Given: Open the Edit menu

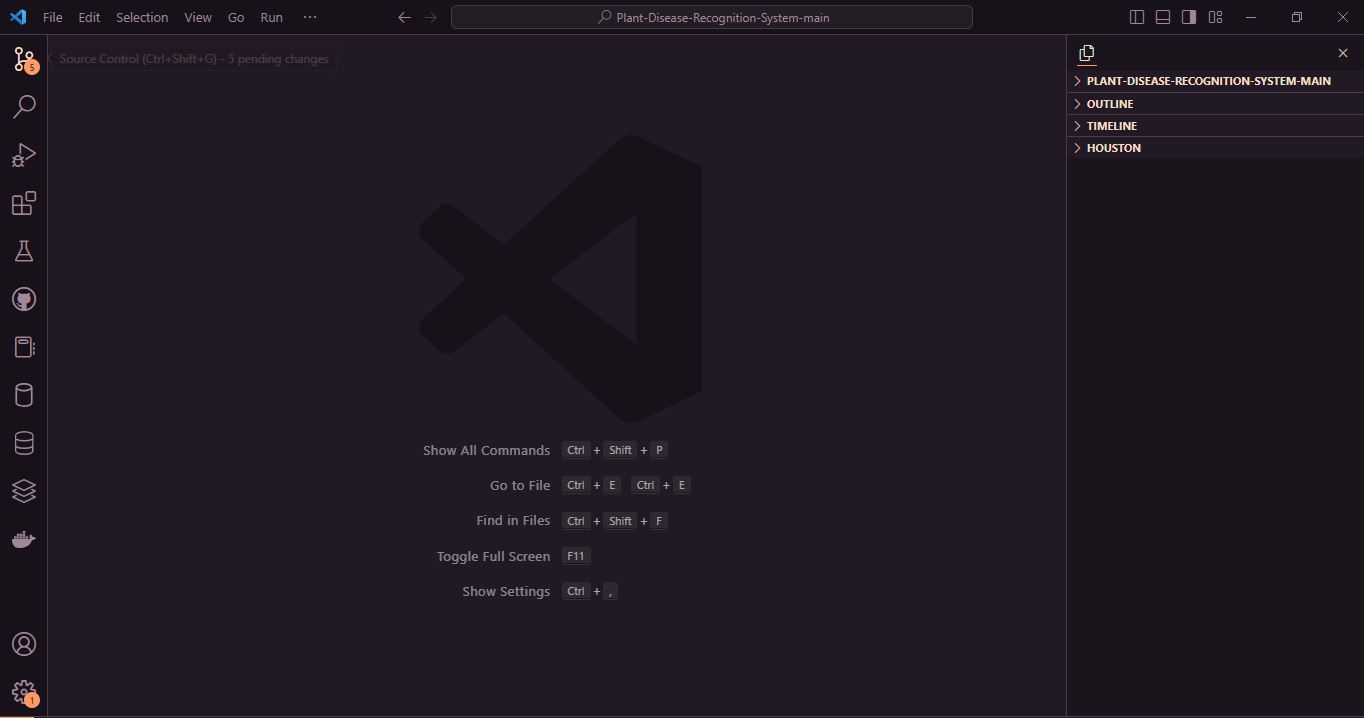Looking at the screenshot, I should [89, 17].
